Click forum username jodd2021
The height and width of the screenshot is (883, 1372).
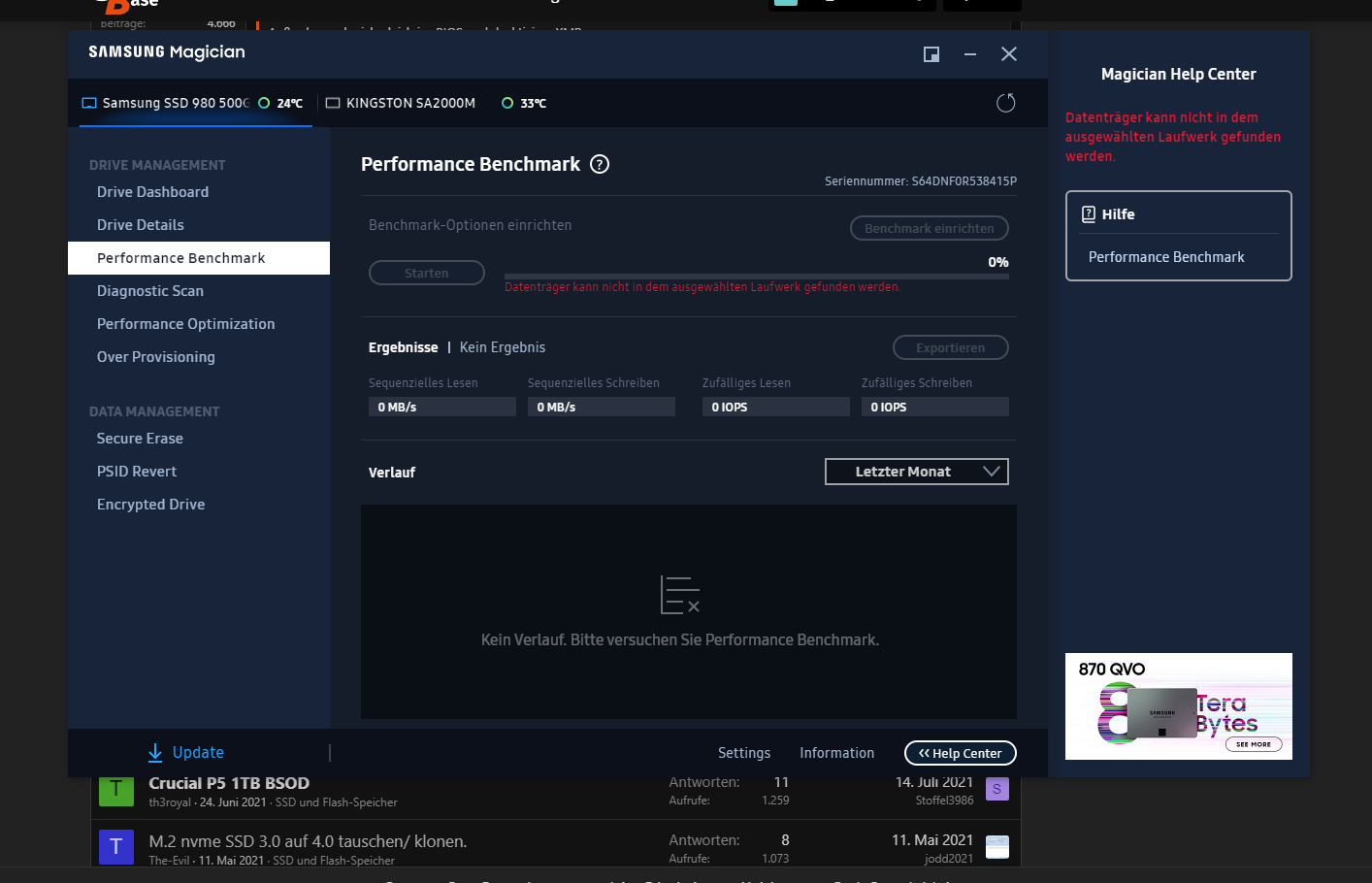click(949, 859)
